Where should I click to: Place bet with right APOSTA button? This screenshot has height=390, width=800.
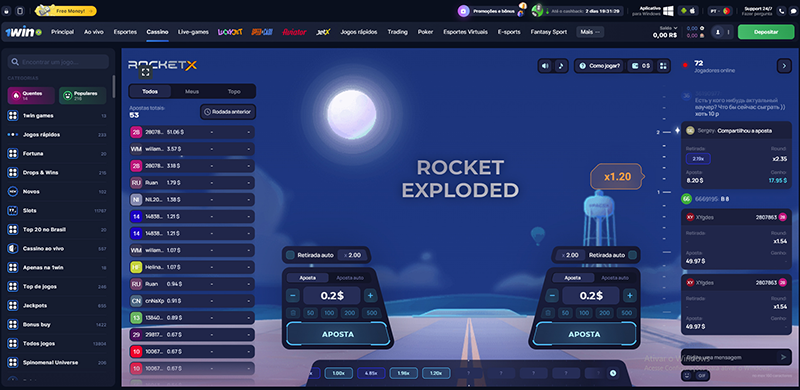(x=584, y=334)
